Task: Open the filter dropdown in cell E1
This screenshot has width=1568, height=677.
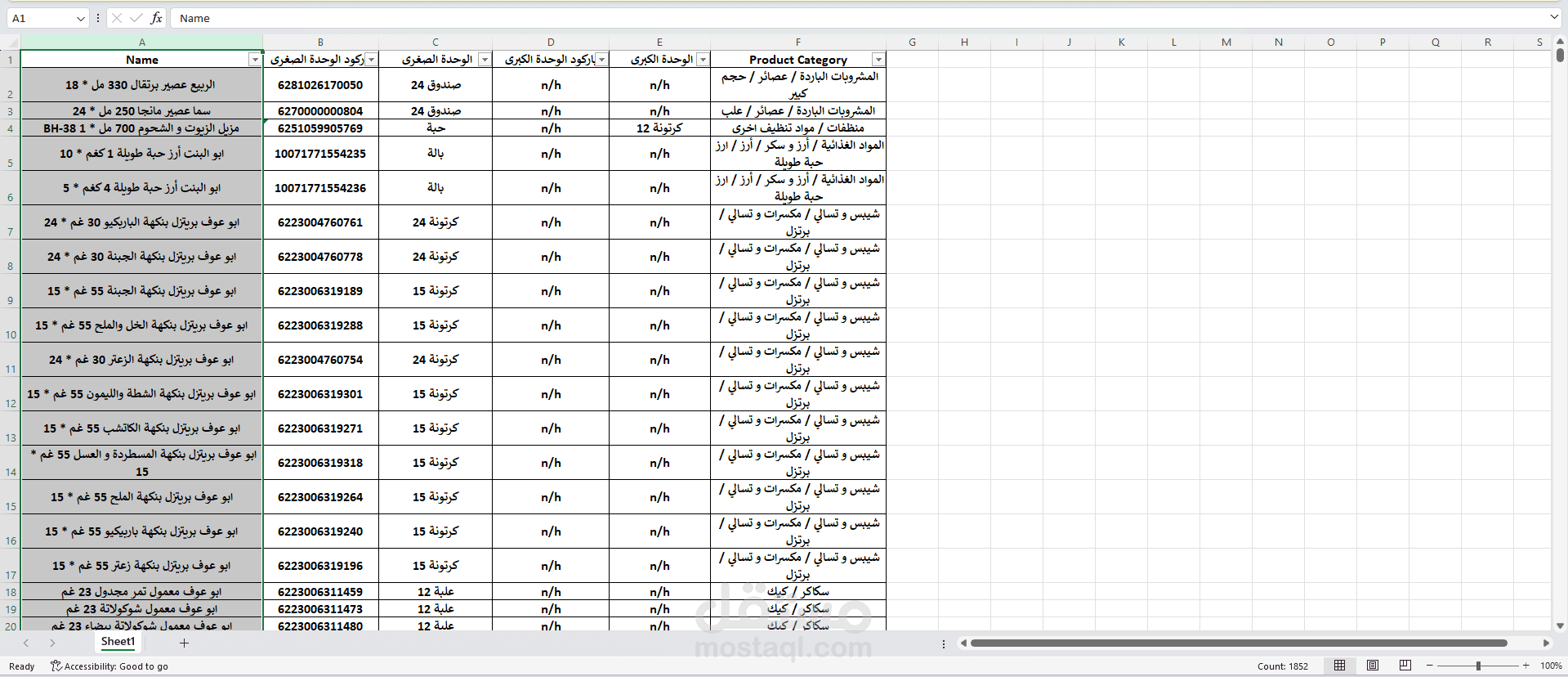Action: pos(704,60)
